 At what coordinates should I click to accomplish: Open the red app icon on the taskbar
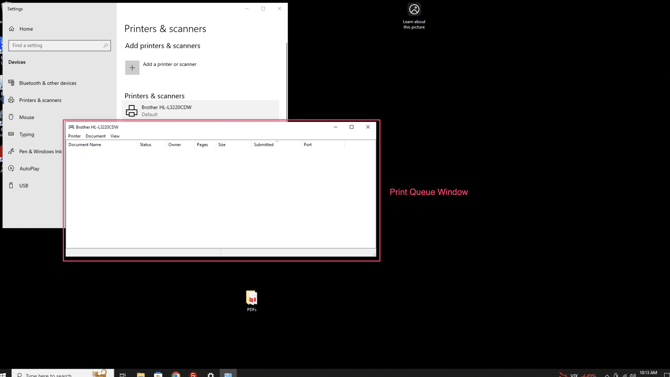tap(193, 374)
